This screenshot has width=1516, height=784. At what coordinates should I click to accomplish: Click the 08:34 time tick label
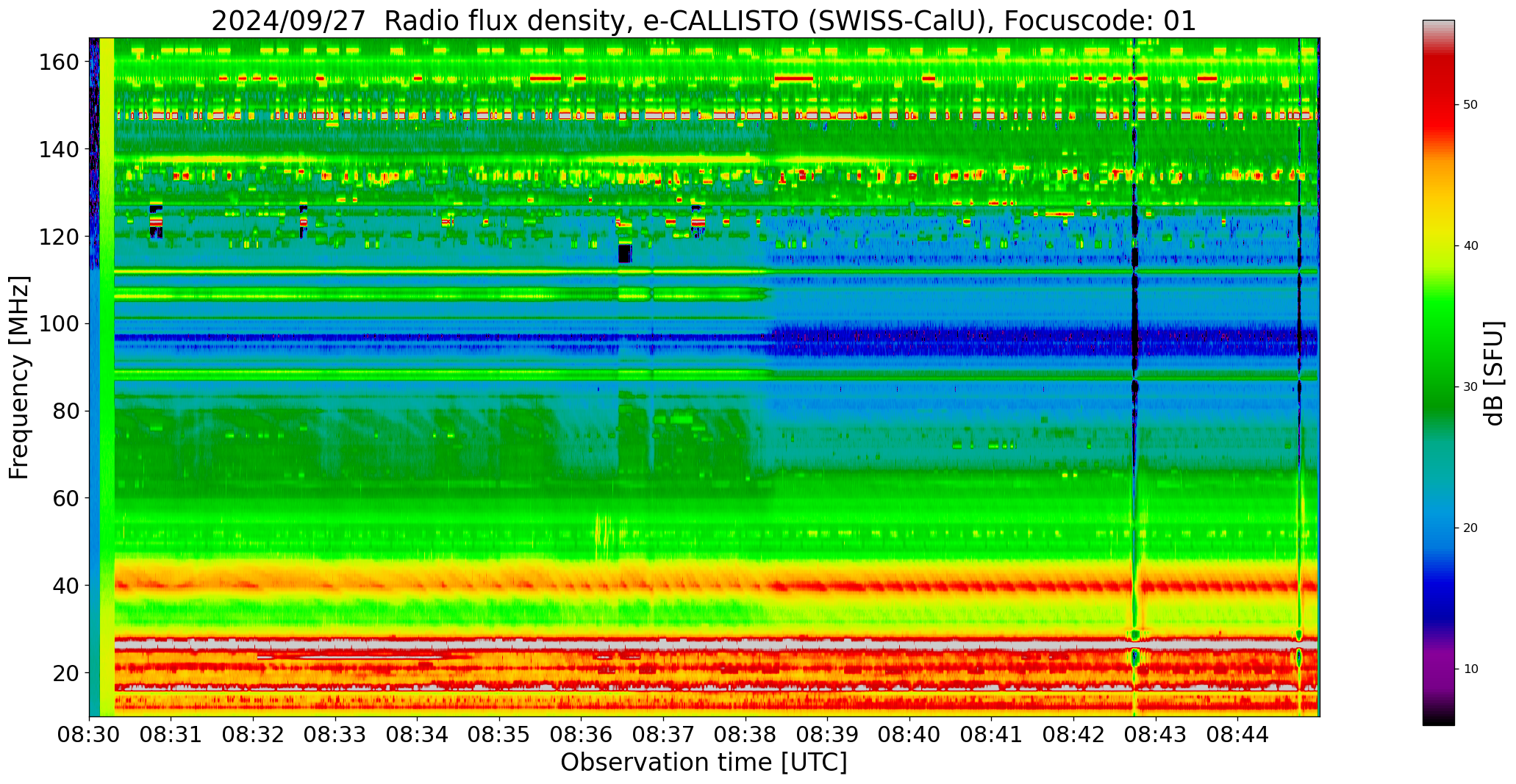click(x=418, y=734)
